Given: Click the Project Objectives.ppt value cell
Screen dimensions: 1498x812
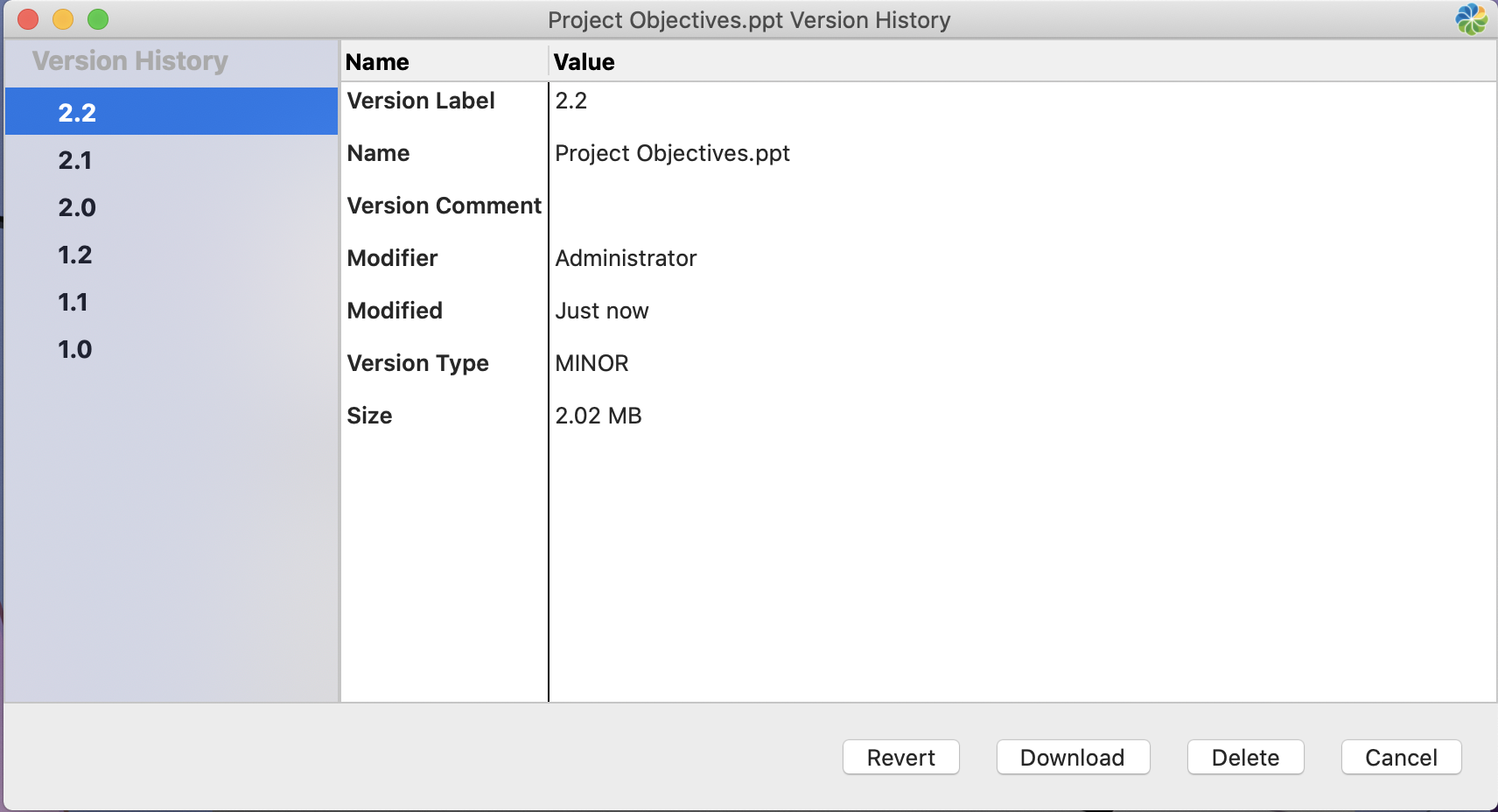Looking at the screenshot, I should pyautogui.click(x=672, y=153).
